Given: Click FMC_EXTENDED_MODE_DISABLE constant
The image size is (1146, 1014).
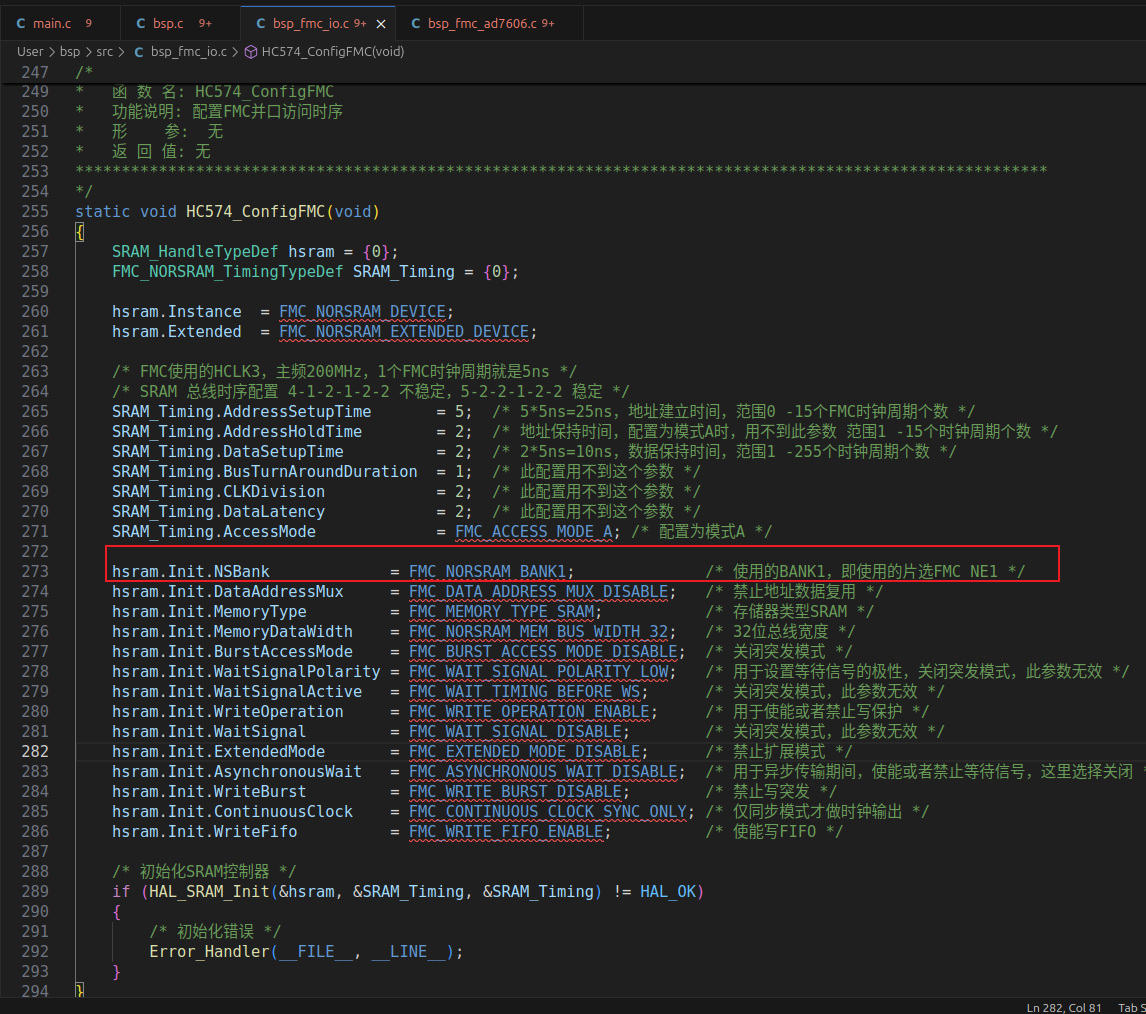Looking at the screenshot, I should pyautogui.click(x=525, y=752).
